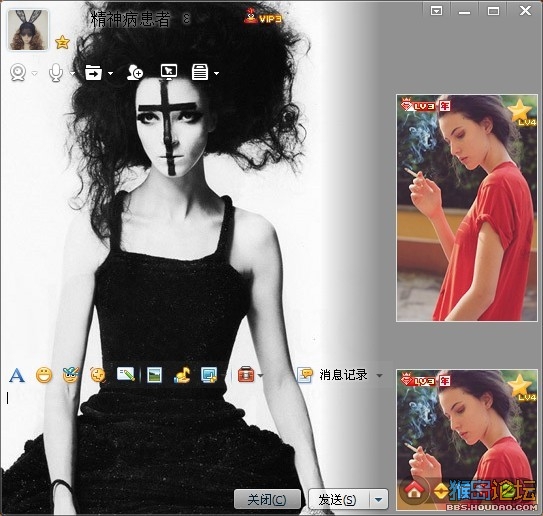Start a video call with the webcam icon

point(18,72)
